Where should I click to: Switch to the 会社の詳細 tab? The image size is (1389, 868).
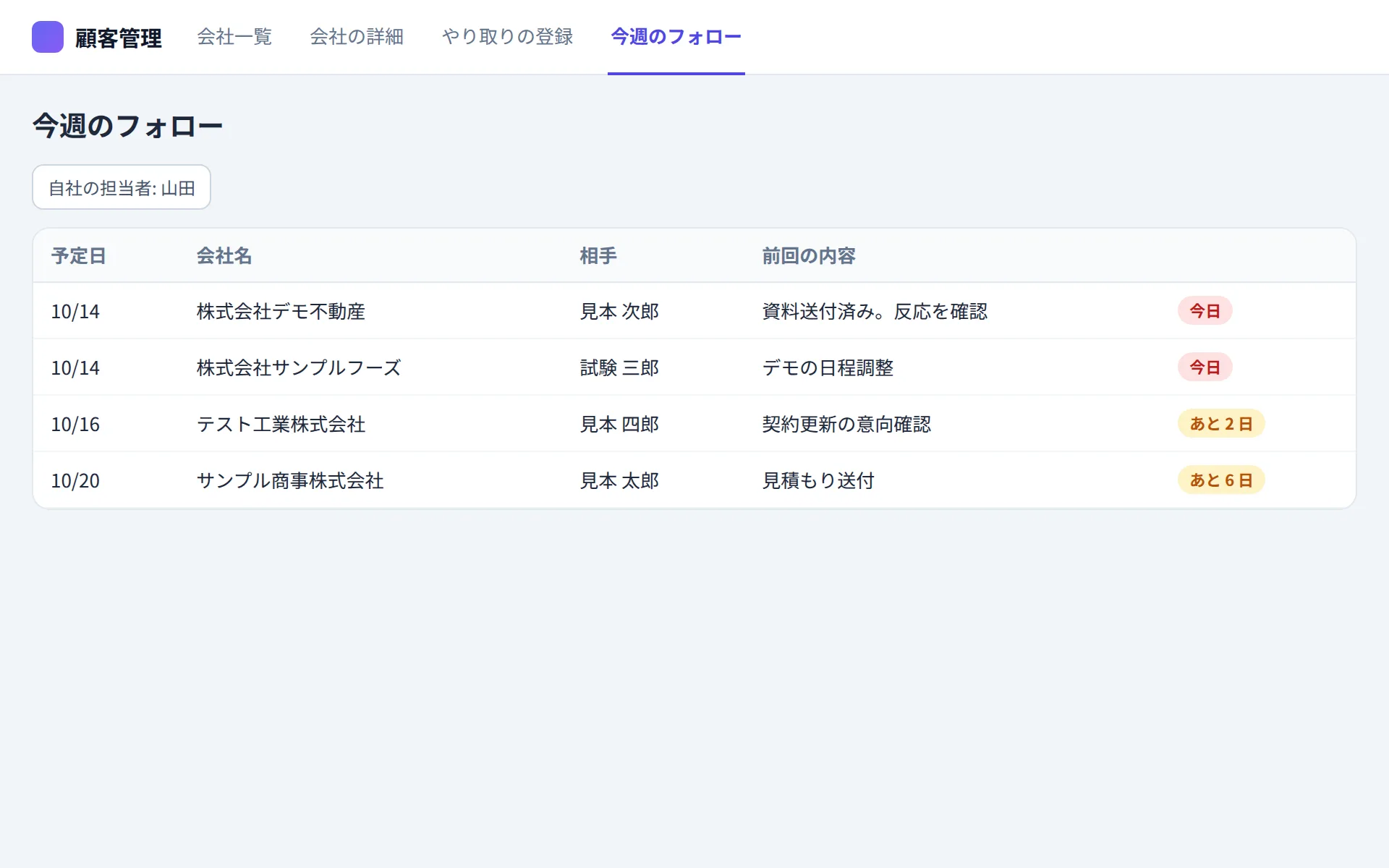[357, 37]
